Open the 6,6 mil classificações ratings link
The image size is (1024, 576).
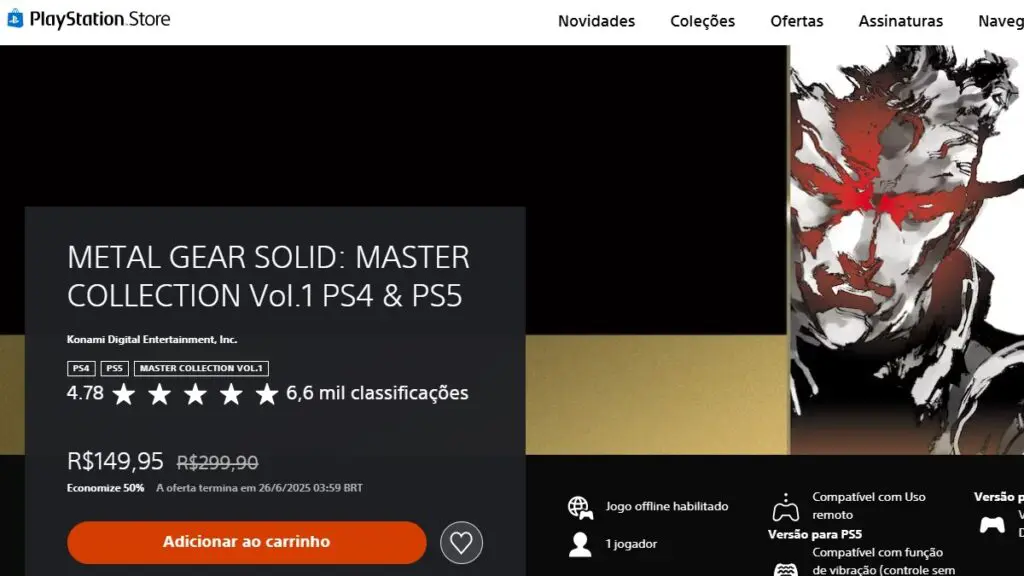click(x=377, y=393)
